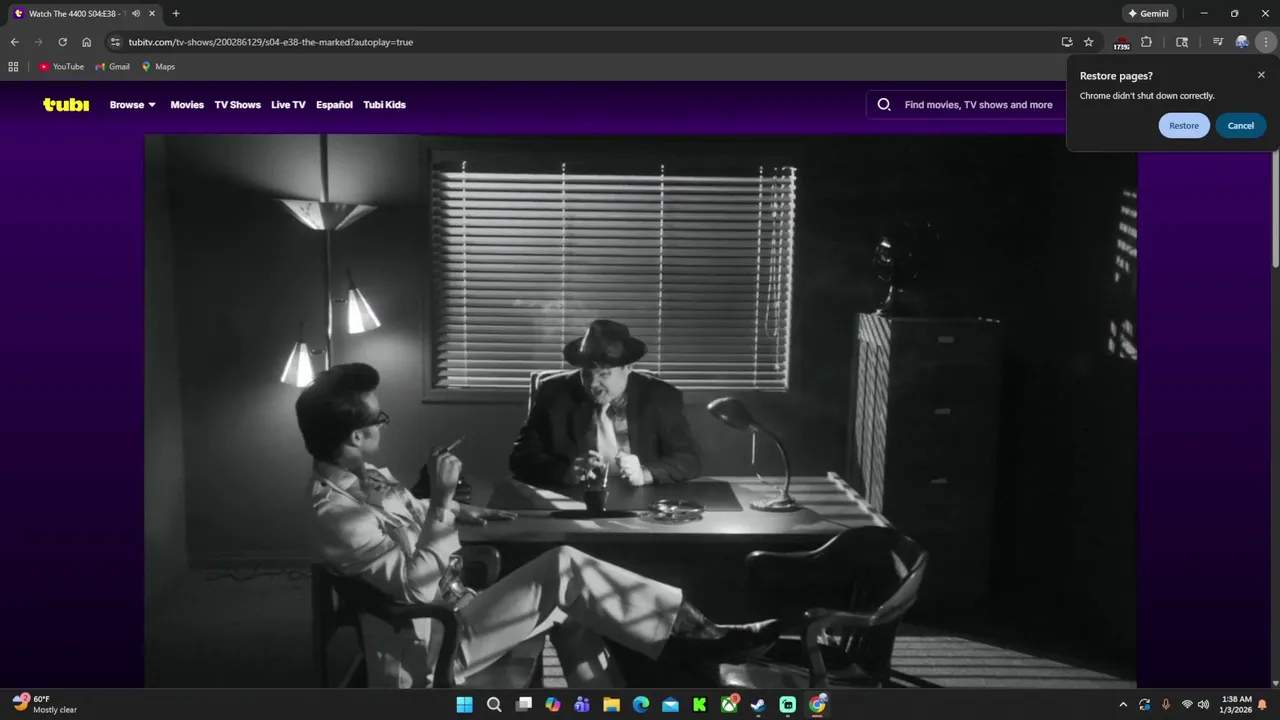
Task: Open File Explorer from taskbar
Action: tap(611, 704)
